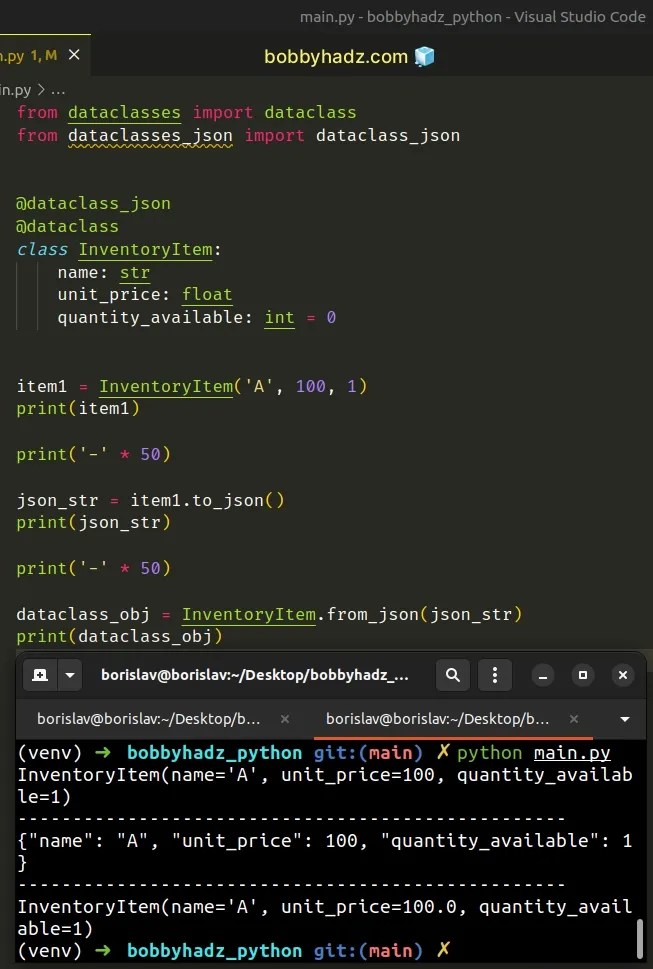Switch to the first terminal tab
The width and height of the screenshot is (653, 969).
(148, 719)
